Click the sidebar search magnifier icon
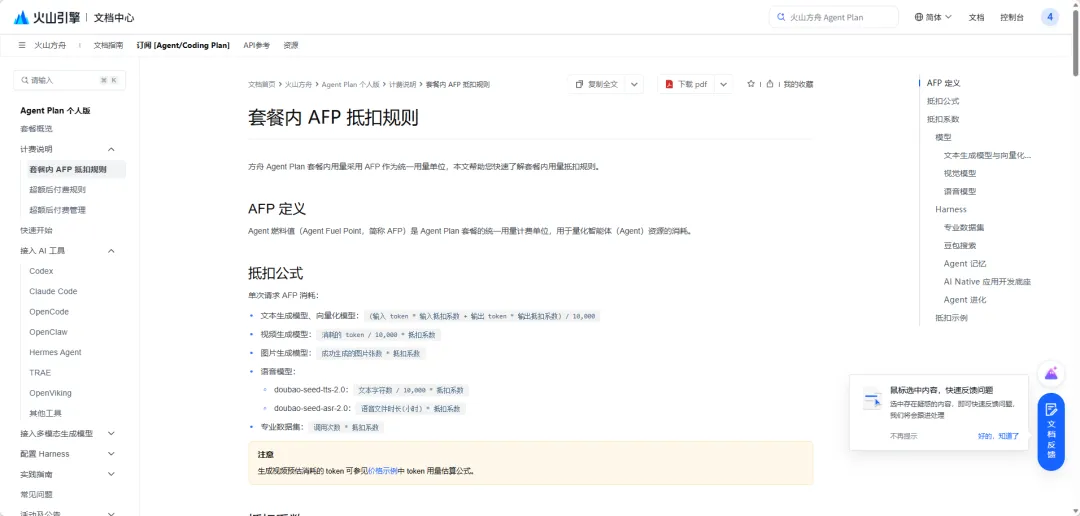 [x=24, y=80]
